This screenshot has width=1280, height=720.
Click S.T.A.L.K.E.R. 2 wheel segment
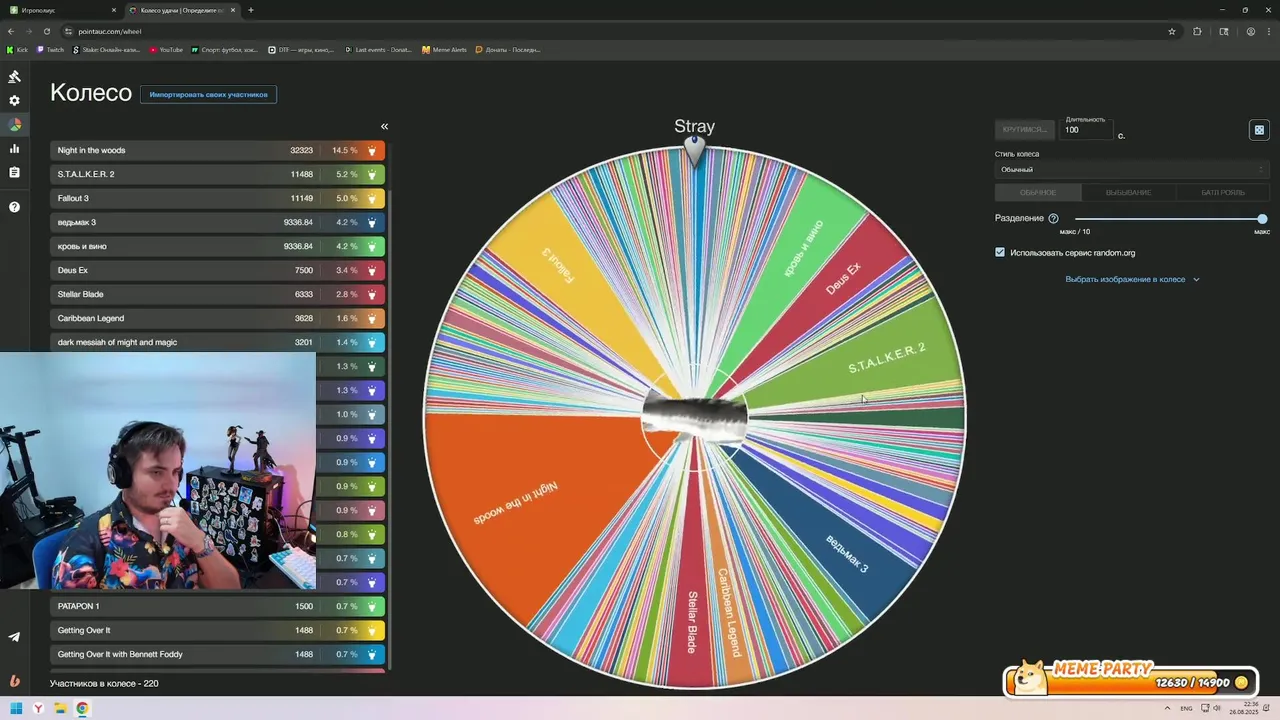[x=870, y=360]
